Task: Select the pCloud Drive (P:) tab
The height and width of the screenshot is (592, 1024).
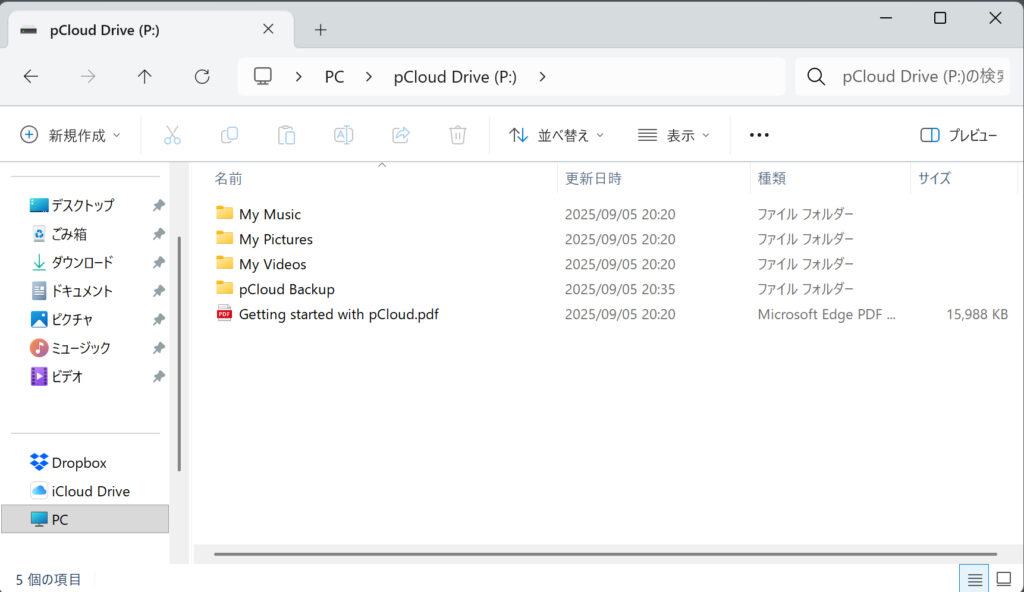Action: pos(151,30)
